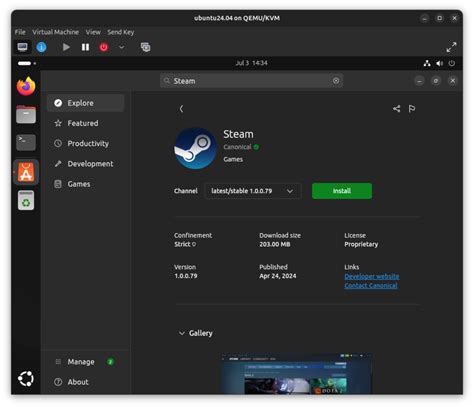
Task: Open the Developer website link
Action: pyautogui.click(x=372, y=276)
